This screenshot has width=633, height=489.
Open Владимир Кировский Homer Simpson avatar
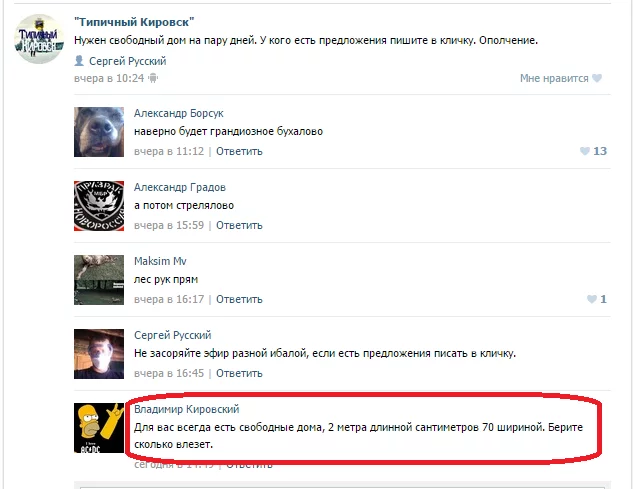tap(99, 428)
